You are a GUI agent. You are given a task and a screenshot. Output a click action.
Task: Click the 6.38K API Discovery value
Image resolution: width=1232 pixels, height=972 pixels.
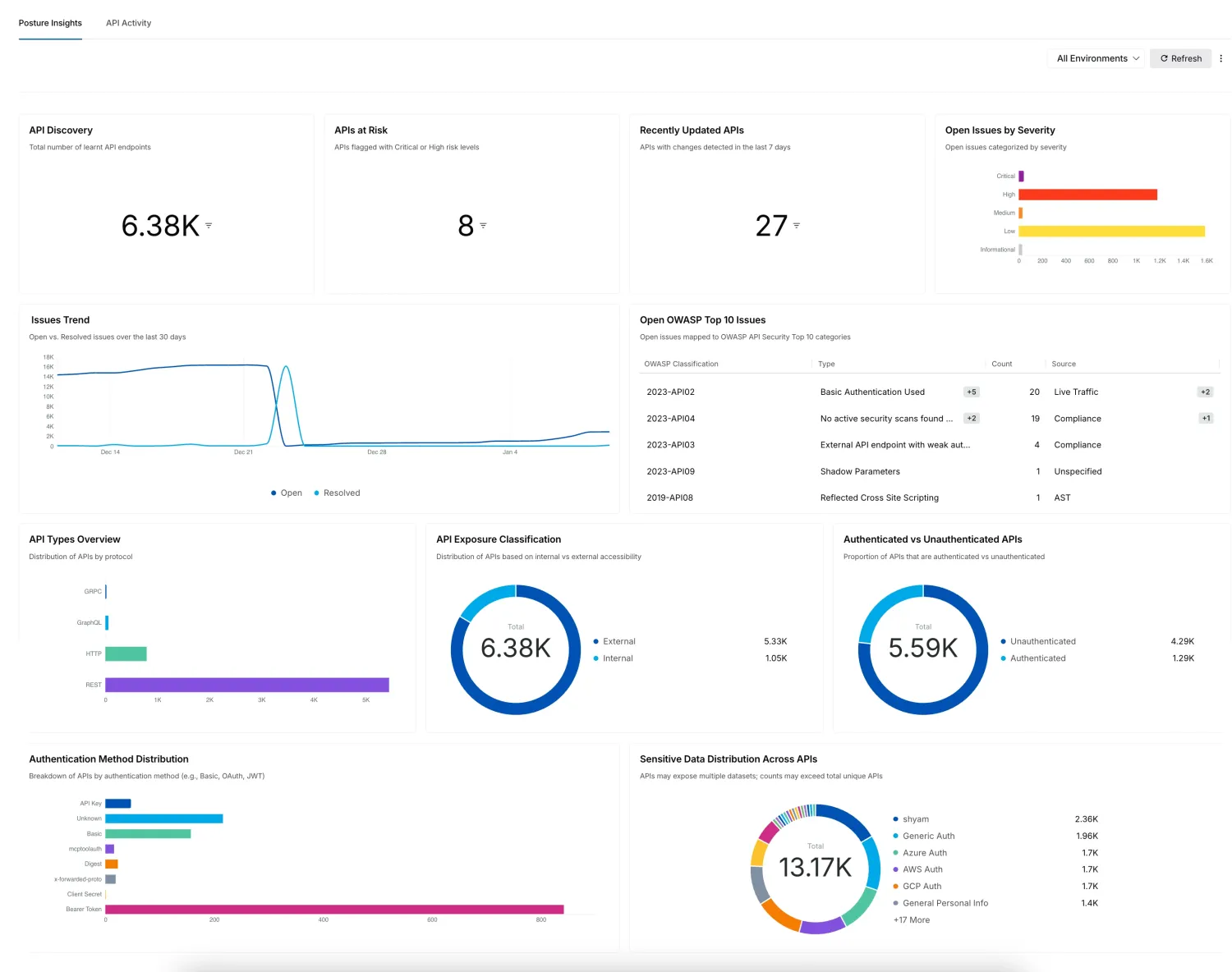pyautogui.click(x=160, y=225)
